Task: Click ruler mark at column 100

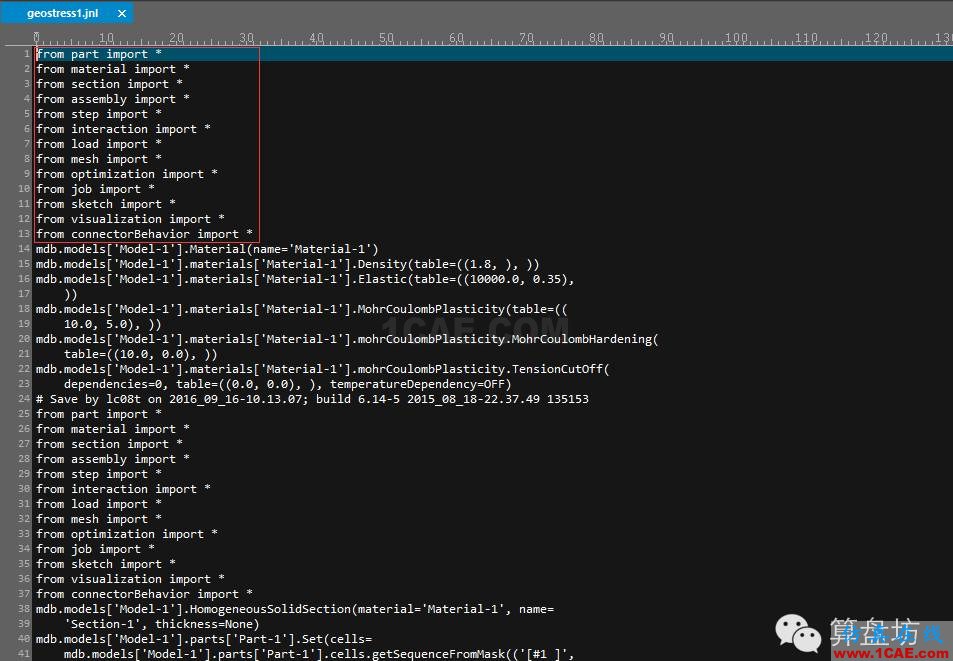Action: pos(736,38)
